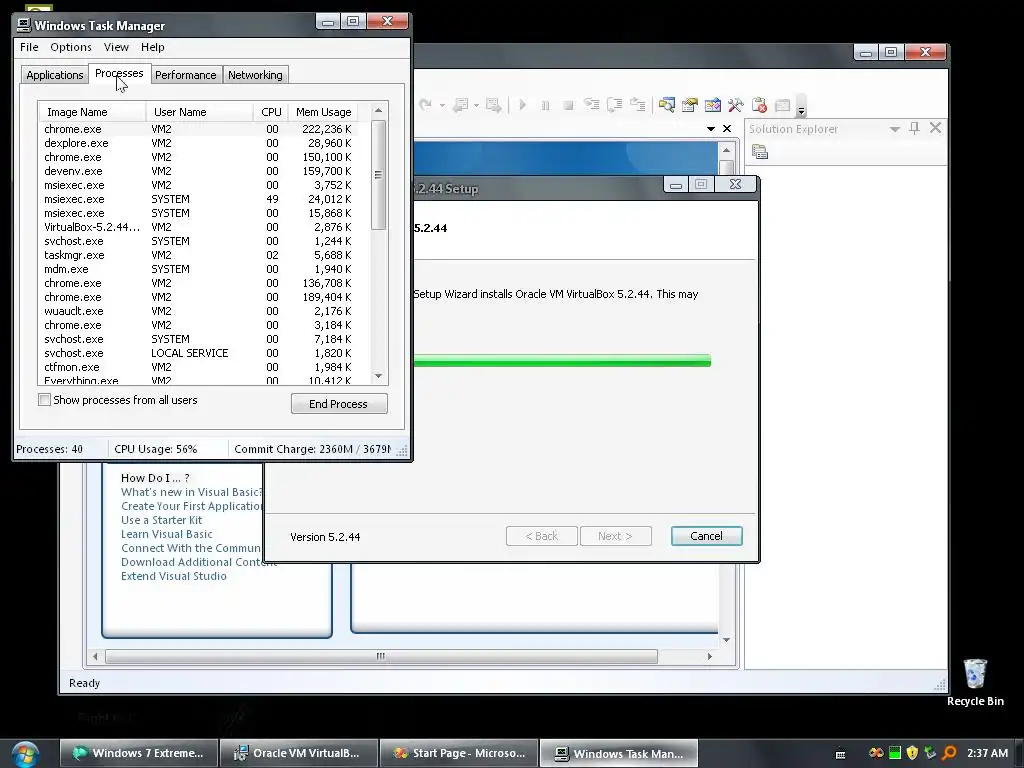Viewport: 1024px width, 768px height.
Task: Click the Stop Debugging square icon
Action: [x=568, y=105]
